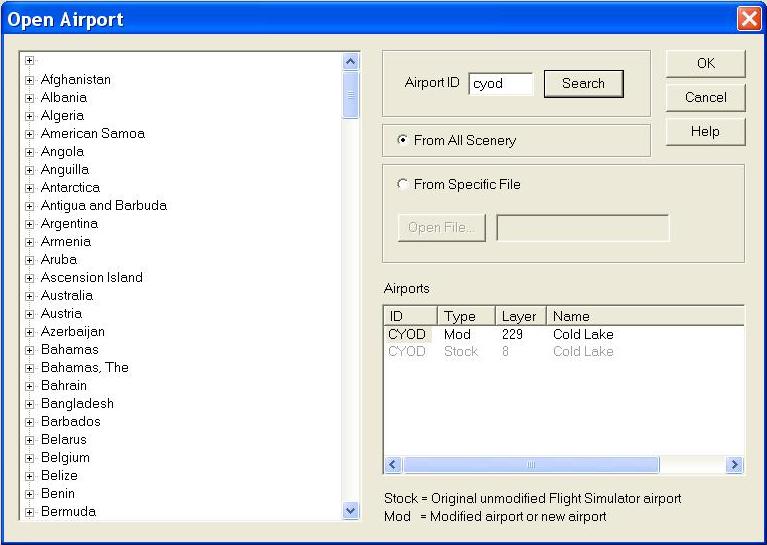The width and height of the screenshot is (767, 545).
Task: Select the From All Scenery option
Action: pos(403,141)
